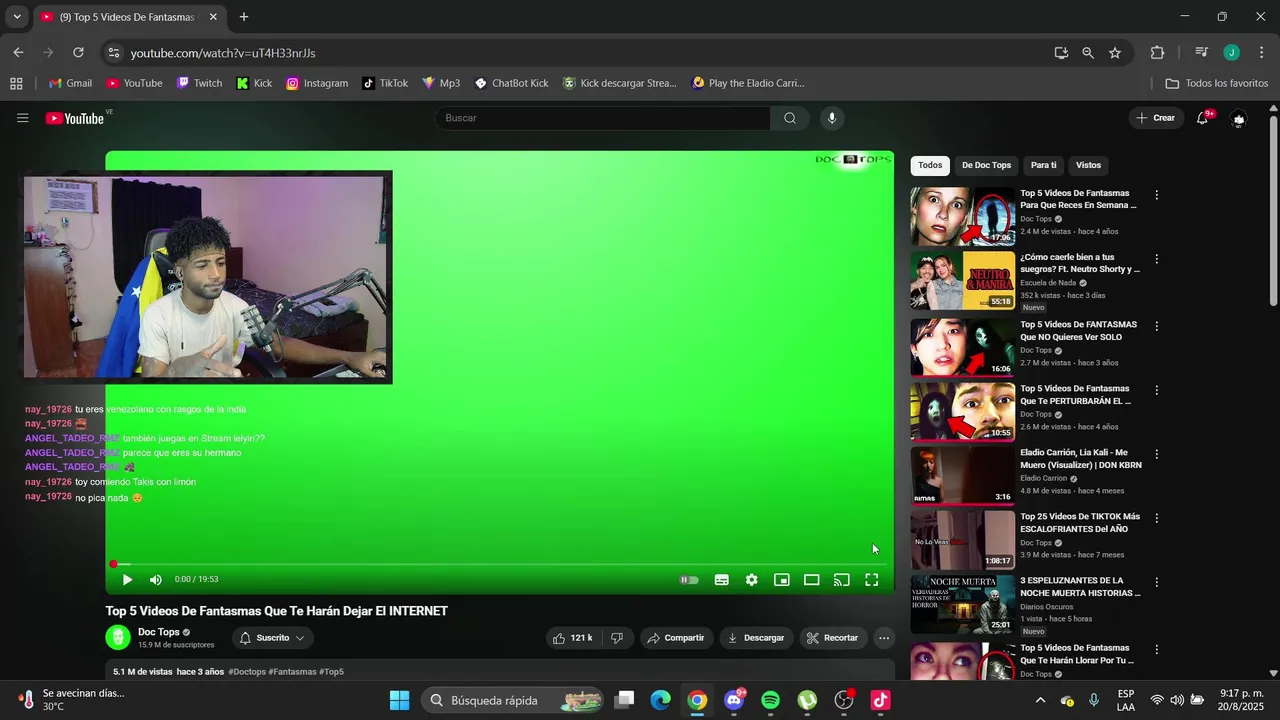
Task: Click the search magnifier button
Action: click(x=790, y=118)
